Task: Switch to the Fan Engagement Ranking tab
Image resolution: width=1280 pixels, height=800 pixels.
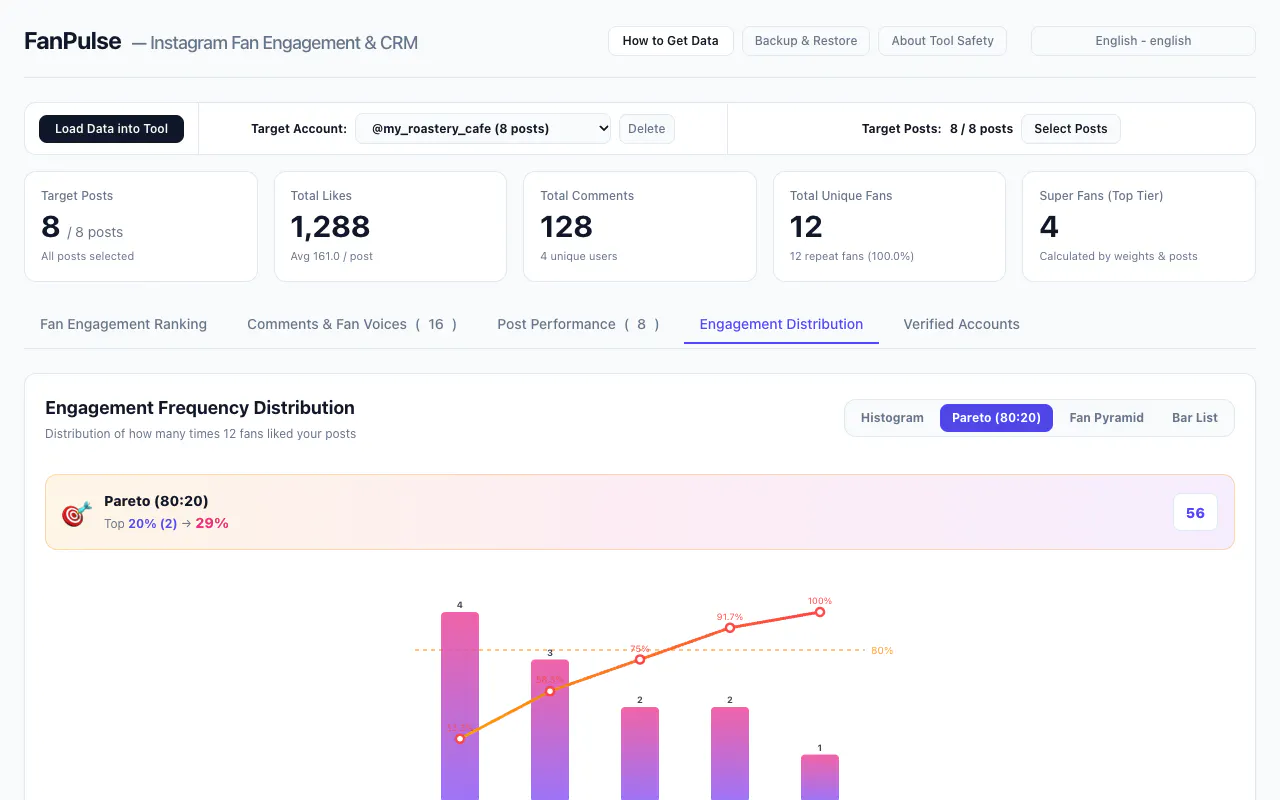Action: (x=123, y=324)
